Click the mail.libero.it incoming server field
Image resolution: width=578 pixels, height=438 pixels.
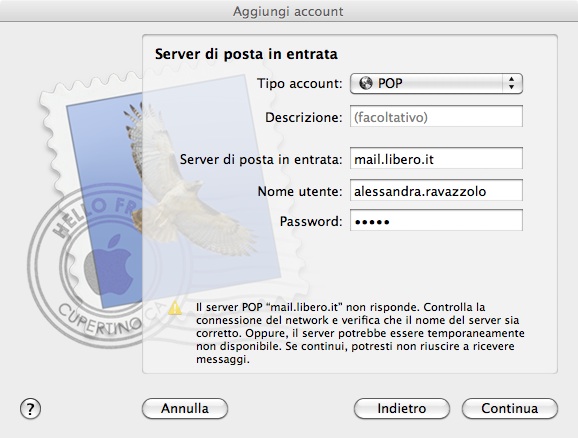pos(436,159)
